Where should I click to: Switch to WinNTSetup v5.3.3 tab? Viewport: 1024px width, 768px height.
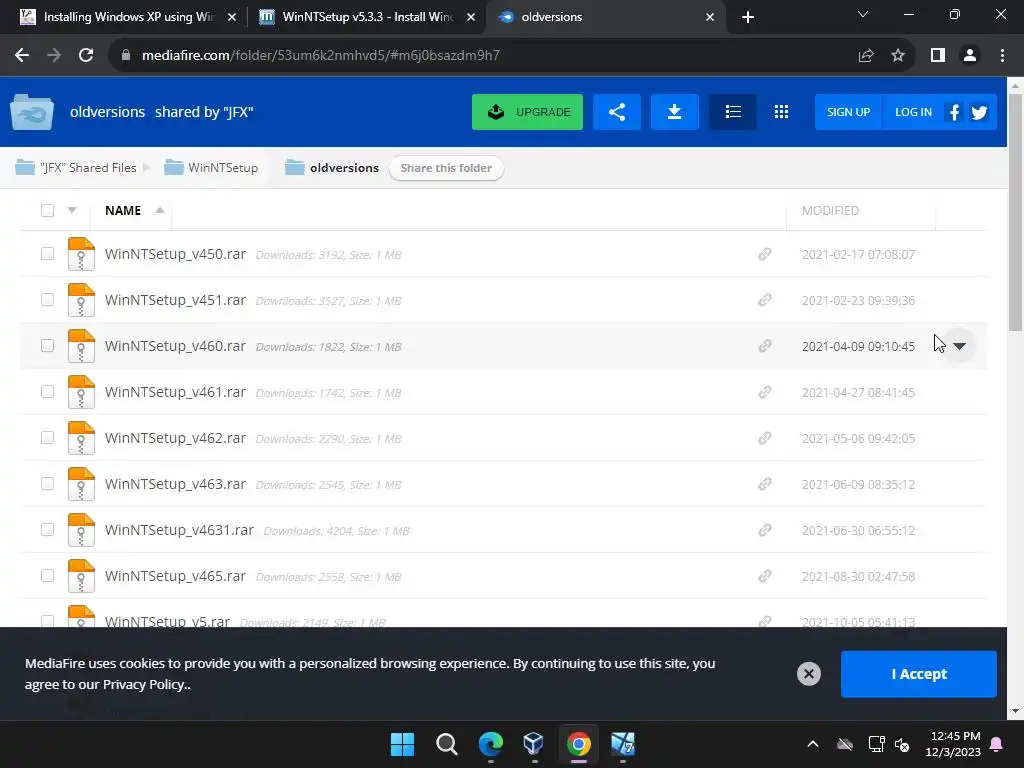(x=368, y=17)
